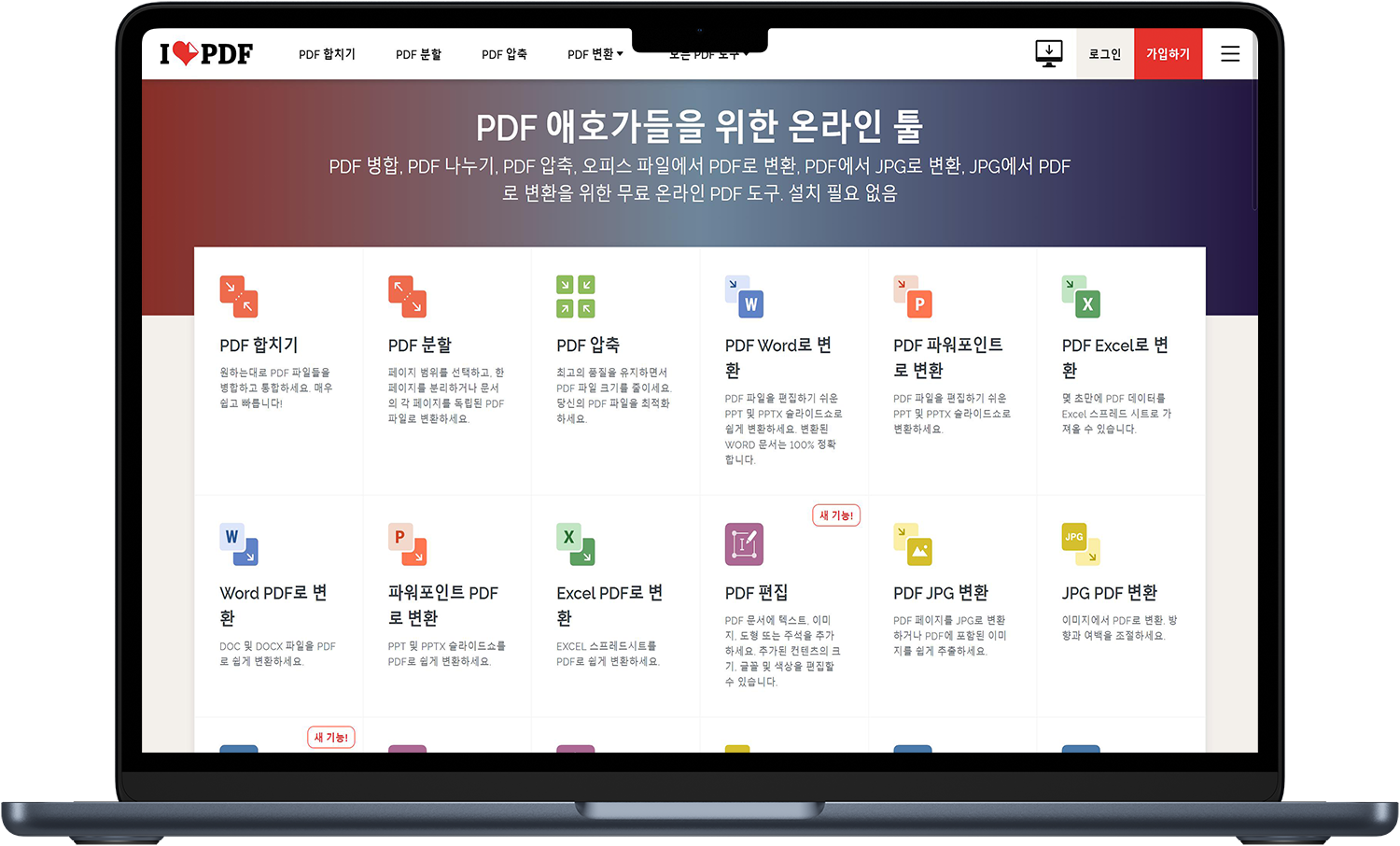Click the red 가입하기 button
This screenshot has height=846, width=1400.
(x=1169, y=54)
